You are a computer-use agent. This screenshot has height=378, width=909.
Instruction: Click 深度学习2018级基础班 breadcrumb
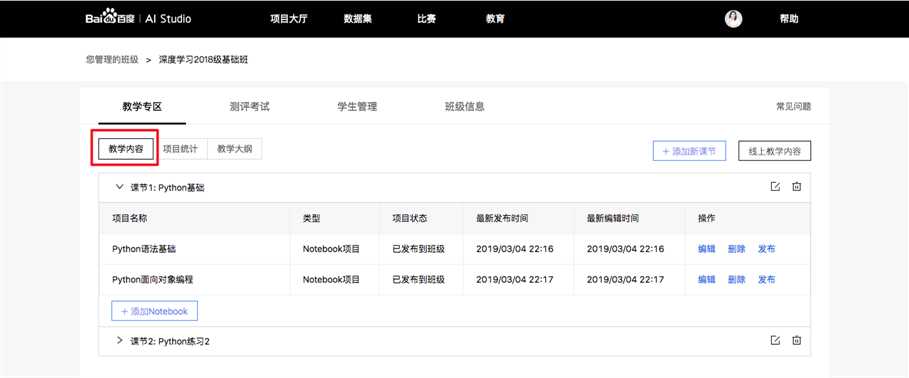point(203,59)
